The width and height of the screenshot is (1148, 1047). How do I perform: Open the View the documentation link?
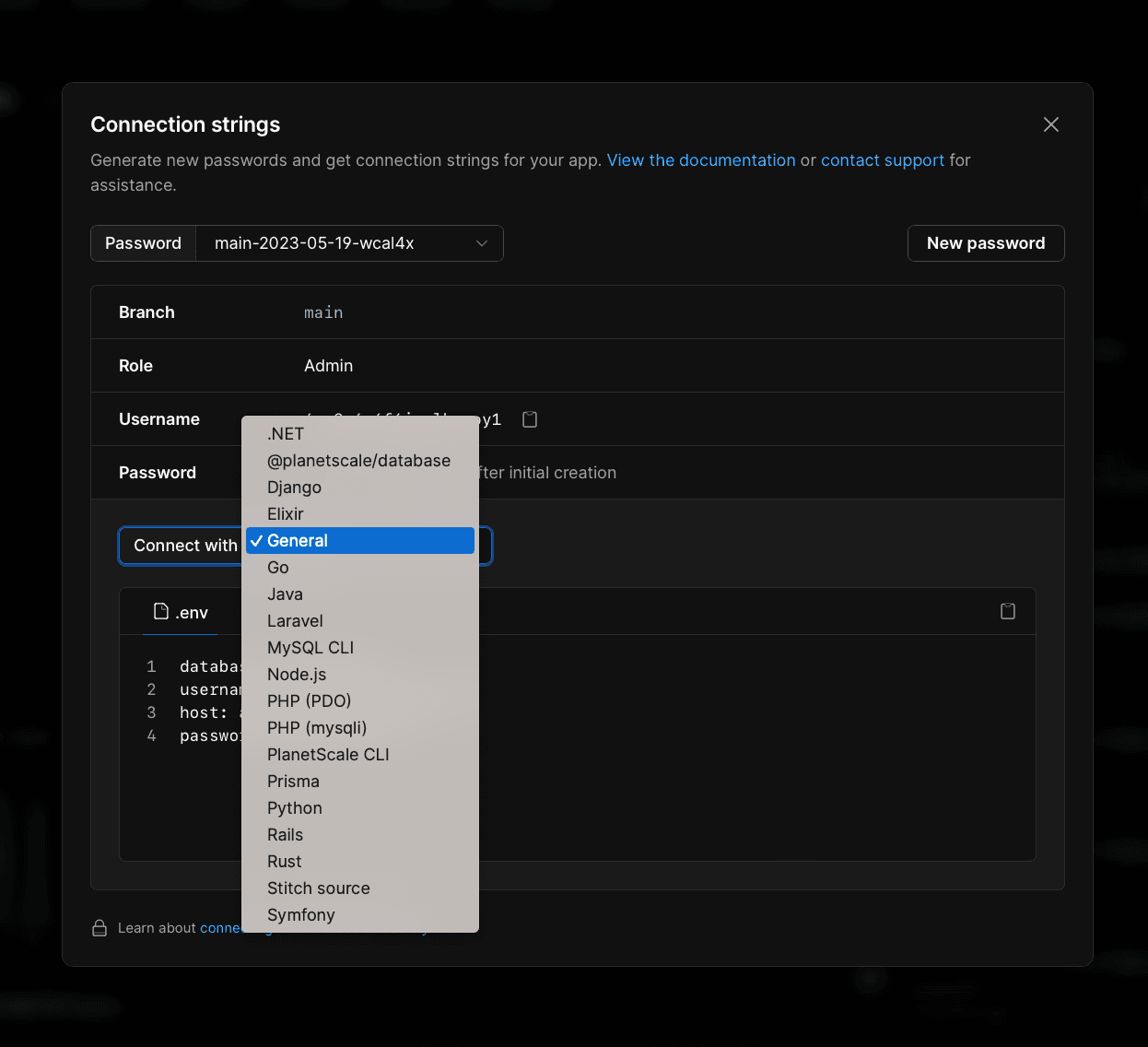[x=701, y=160]
